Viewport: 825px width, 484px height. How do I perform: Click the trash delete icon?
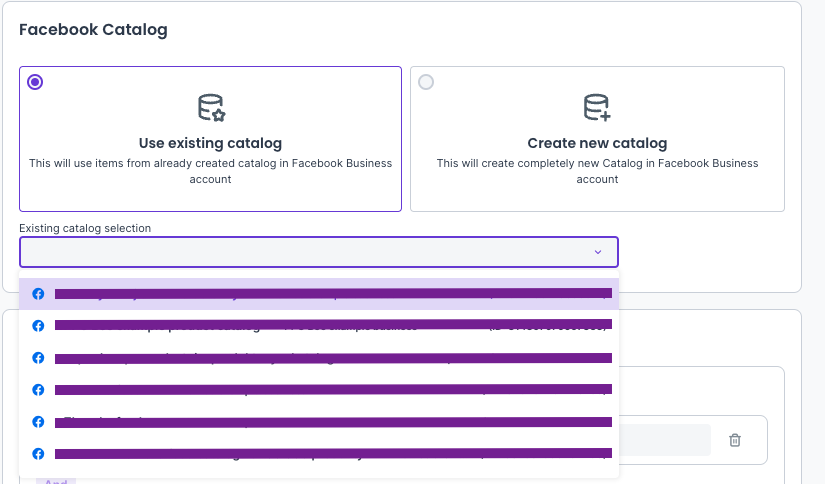[735, 440]
